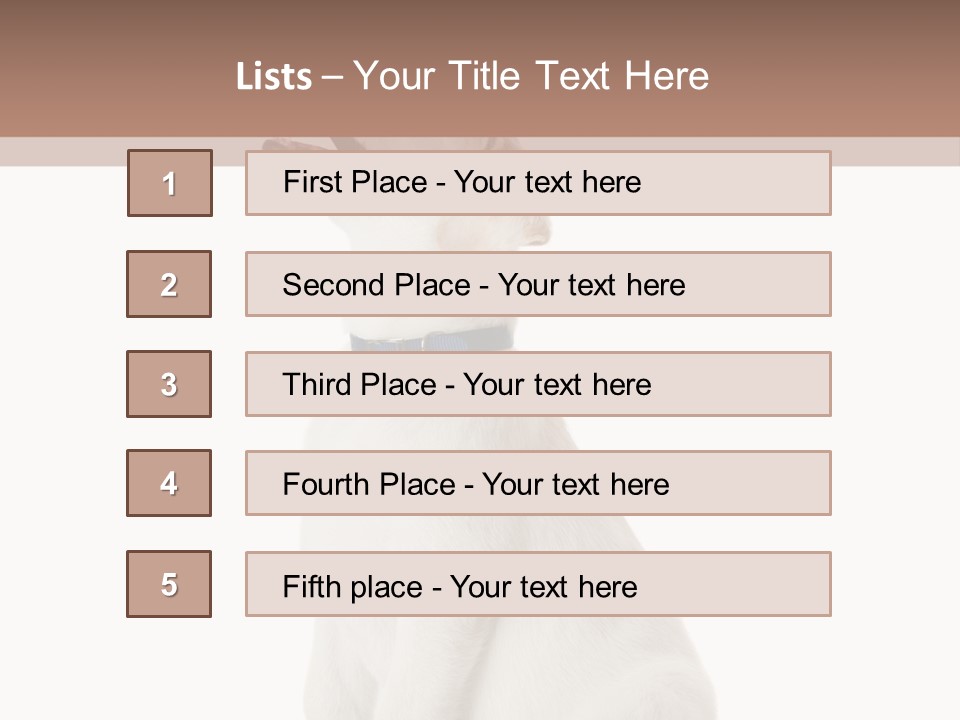
Task: Click the 'Fifth place - Your text here' box
Action: click(x=538, y=584)
